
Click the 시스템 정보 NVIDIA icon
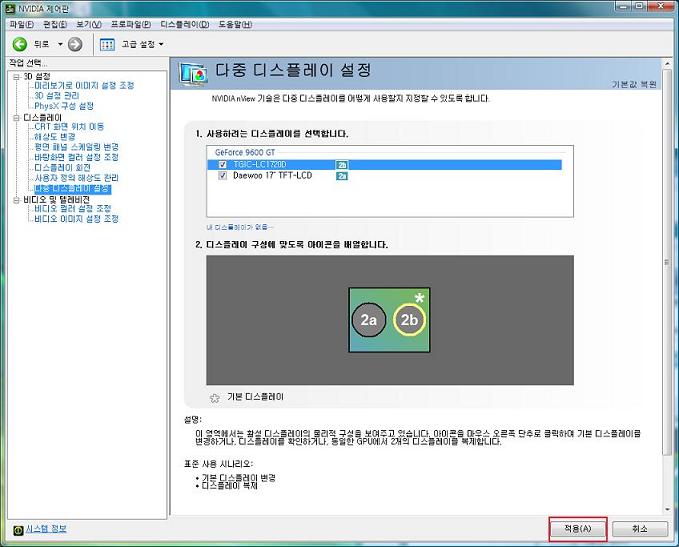pyautogui.click(x=18, y=530)
